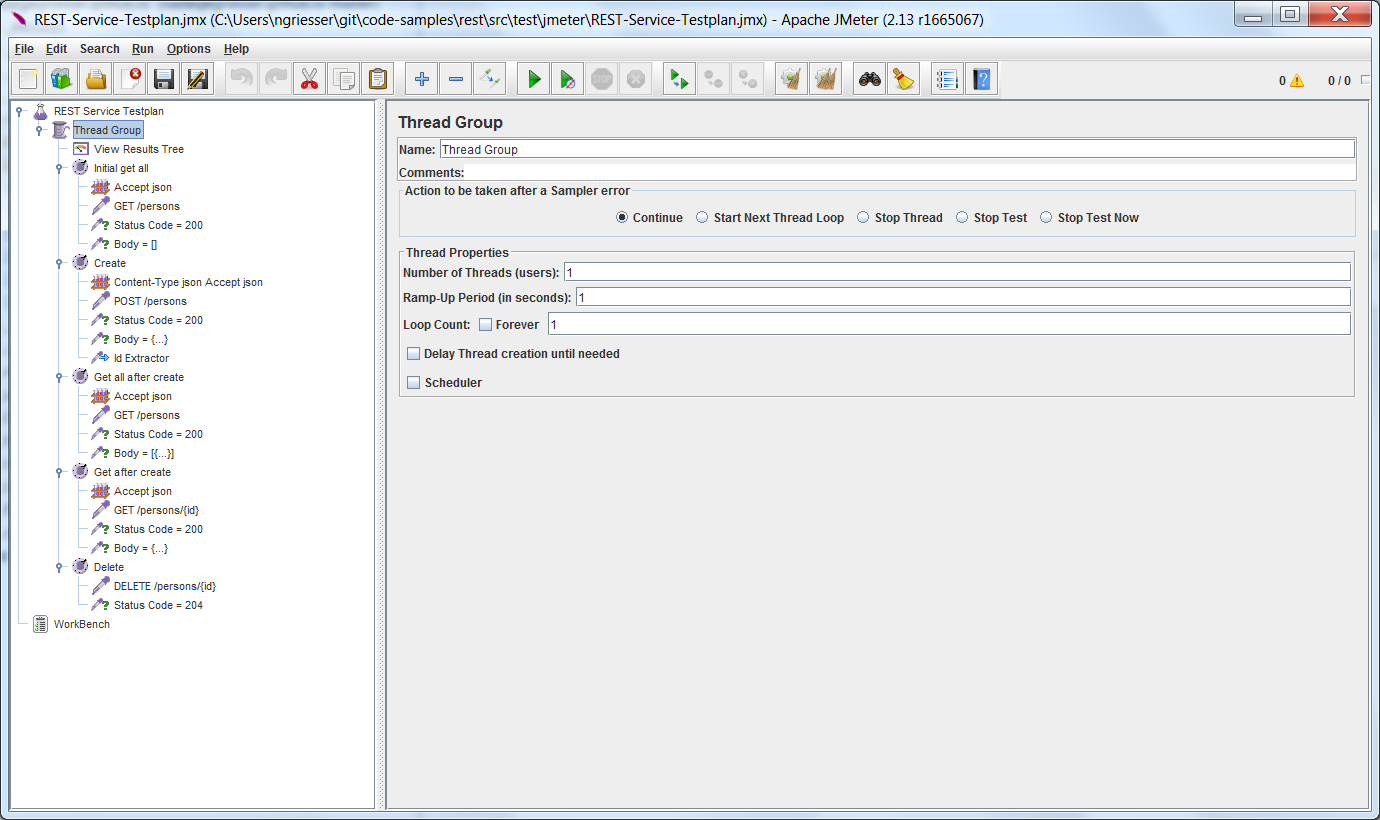Viewport: 1380px width, 820px height.
Task: Save the test plan with floppy icon
Action: click(164, 79)
